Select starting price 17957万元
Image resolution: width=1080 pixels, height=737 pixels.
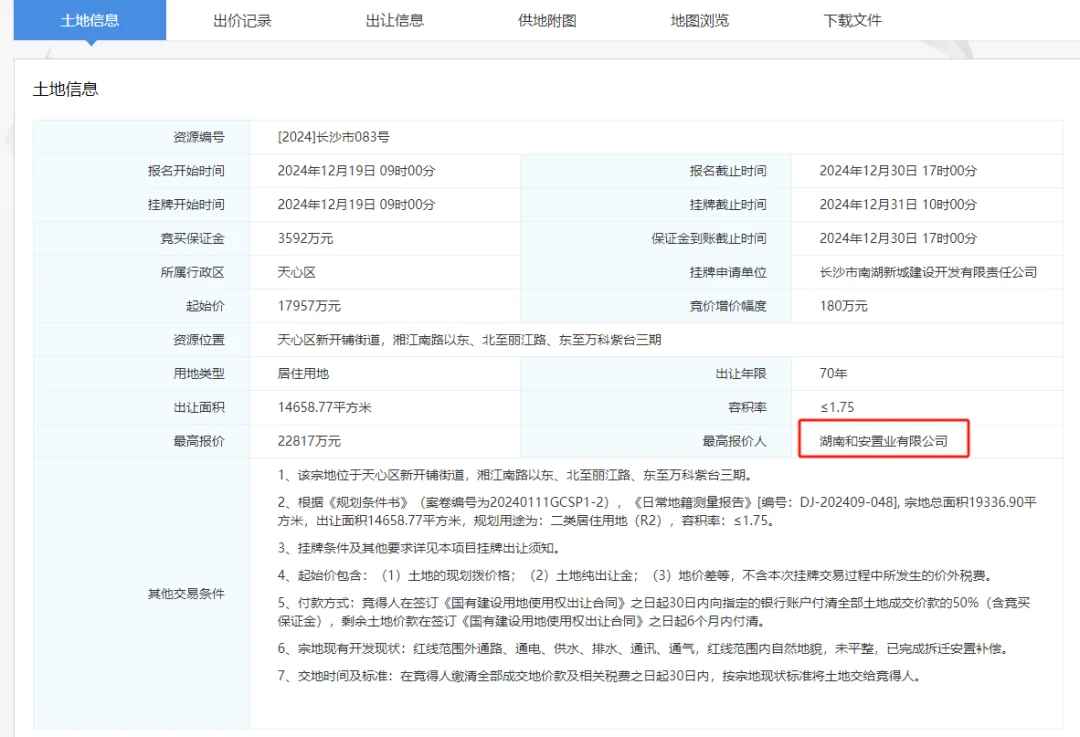309,306
